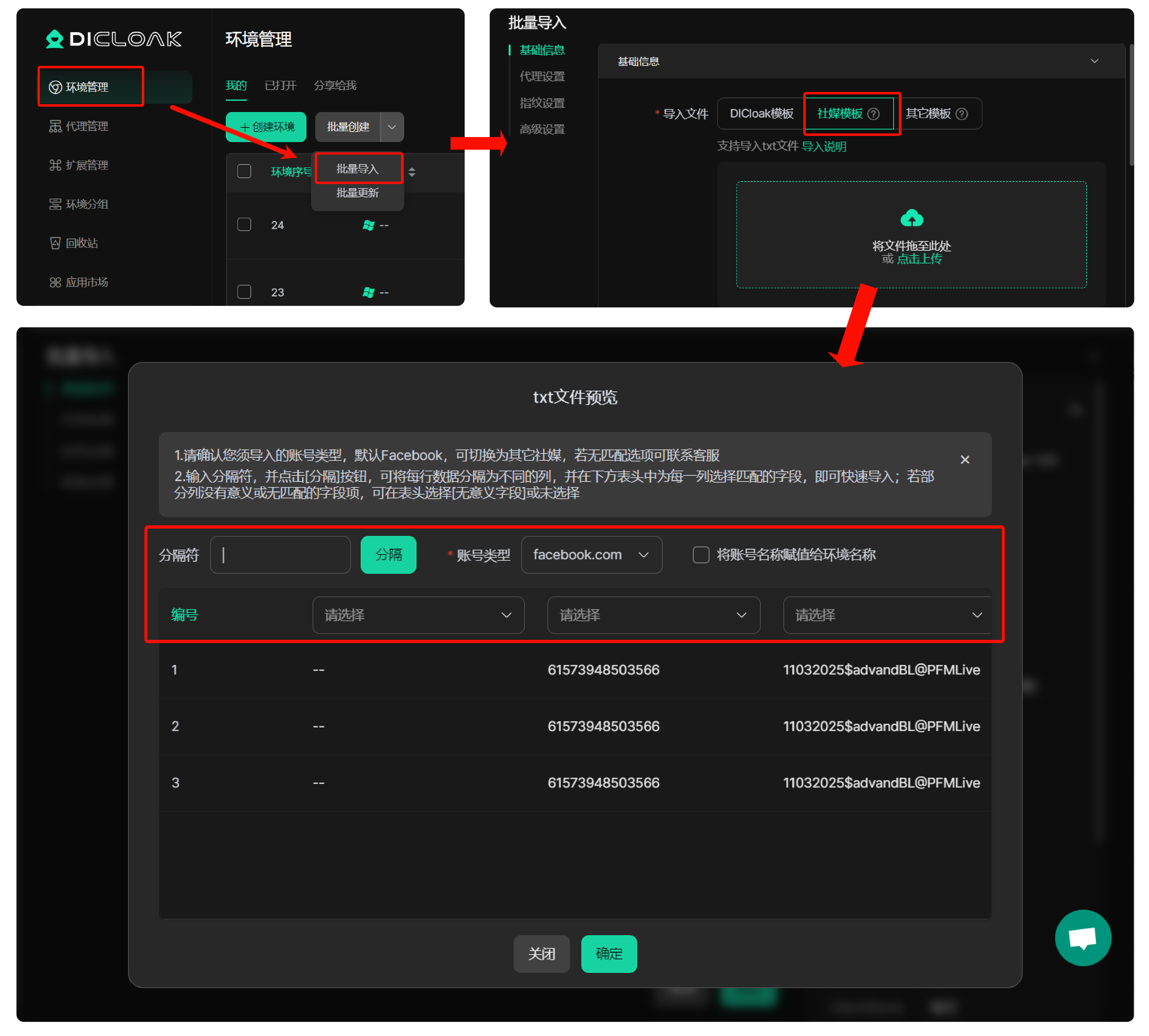Collapse the 基础信息 panel chevron
The image size is (1149, 1036).
1094,61
